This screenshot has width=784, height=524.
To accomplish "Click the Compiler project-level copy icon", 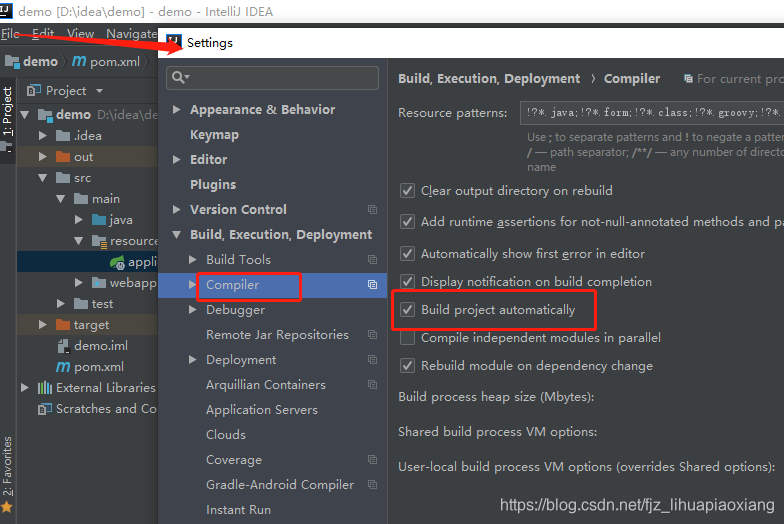I will pyautogui.click(x=372, y=284).
